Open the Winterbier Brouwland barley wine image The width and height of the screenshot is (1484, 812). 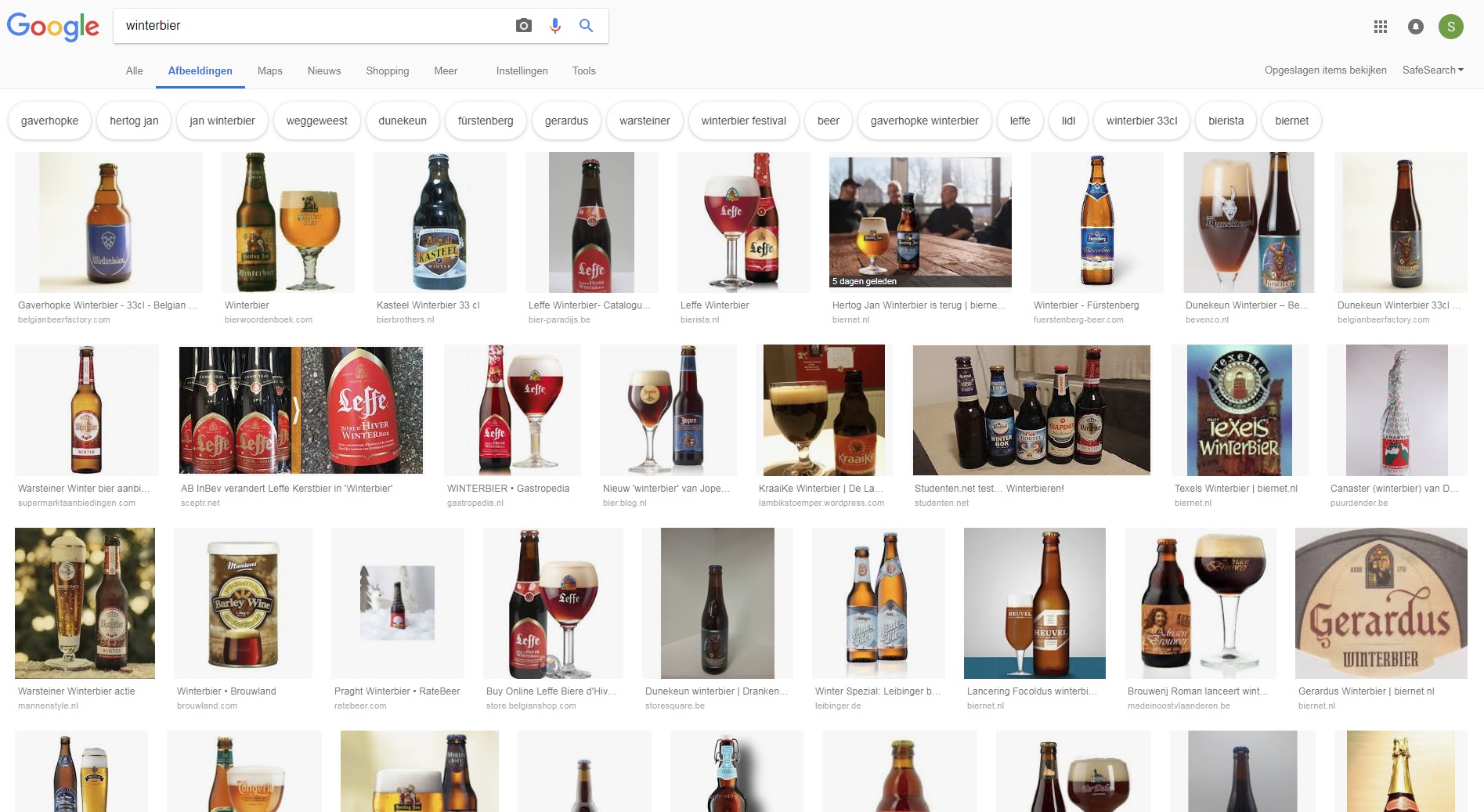tap(243, 603)
